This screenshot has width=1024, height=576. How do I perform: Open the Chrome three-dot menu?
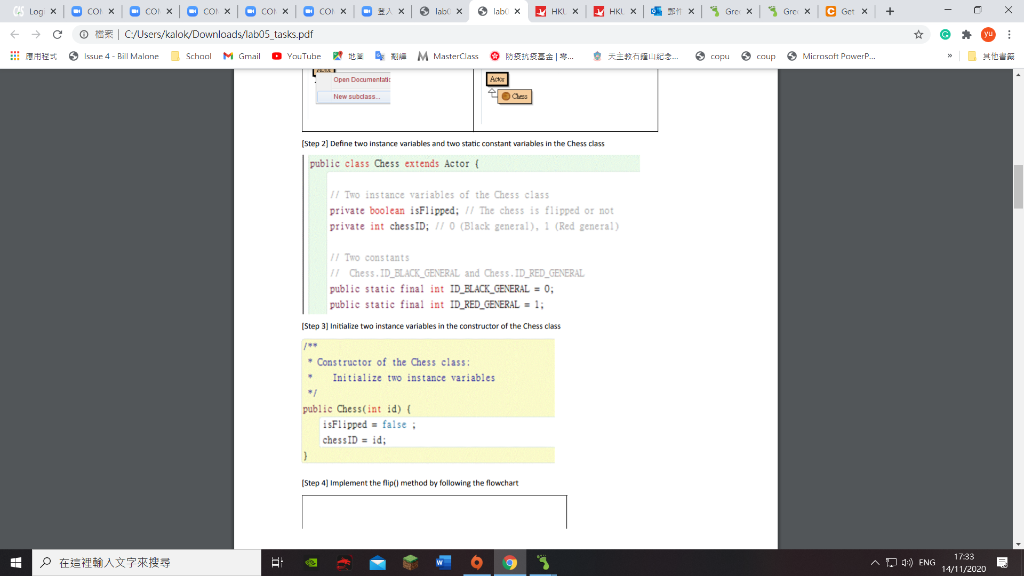[x=1009, y=34]
